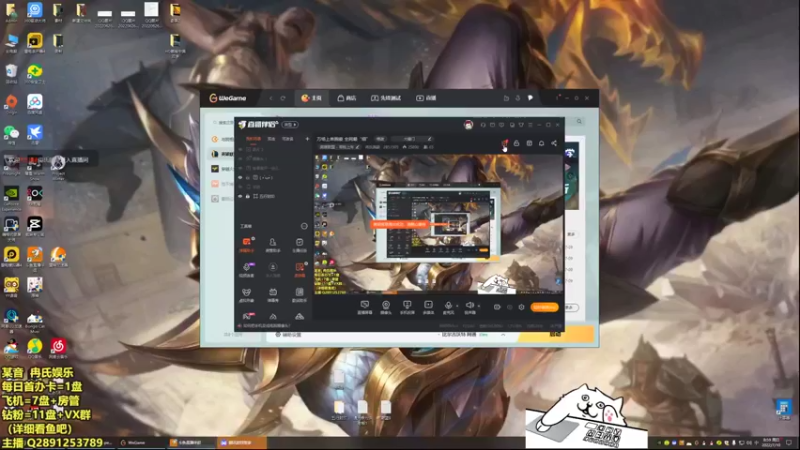Open bear-face virtual tool in toolbox
800x450 pixels.
click(247, 294)
